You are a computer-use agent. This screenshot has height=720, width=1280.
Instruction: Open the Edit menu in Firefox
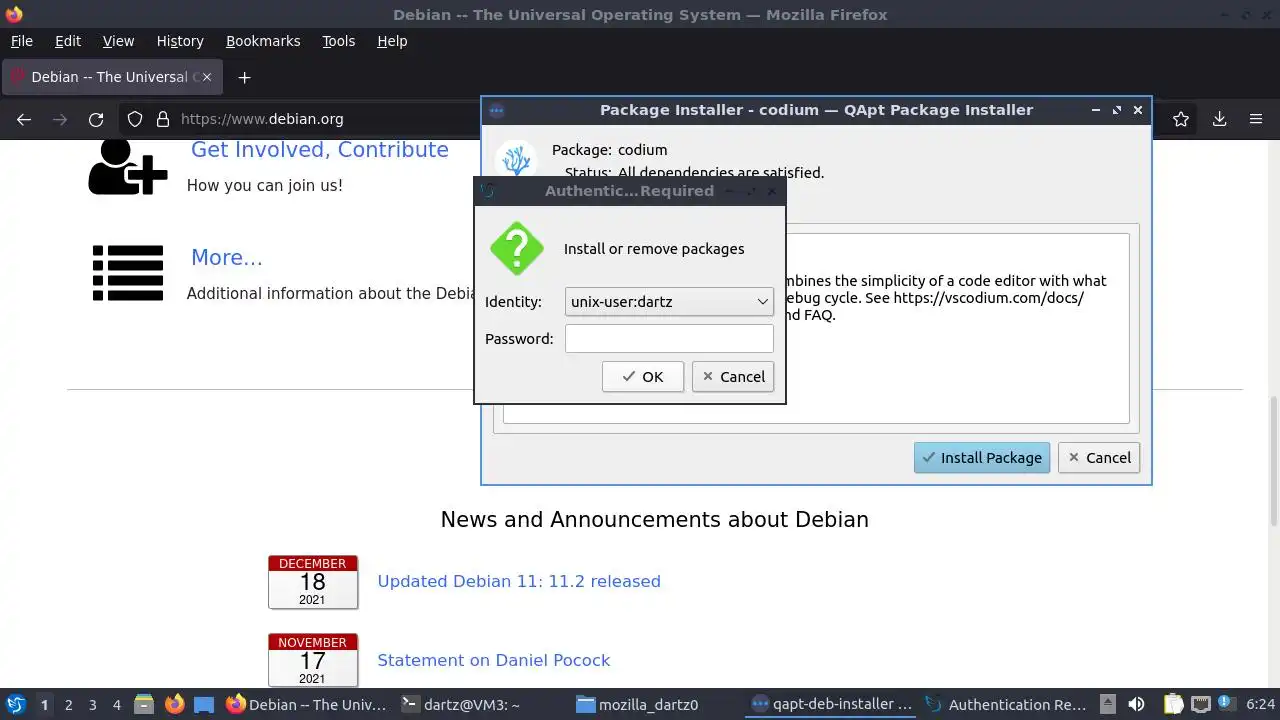pyautogui.click(x=68, y=41)
